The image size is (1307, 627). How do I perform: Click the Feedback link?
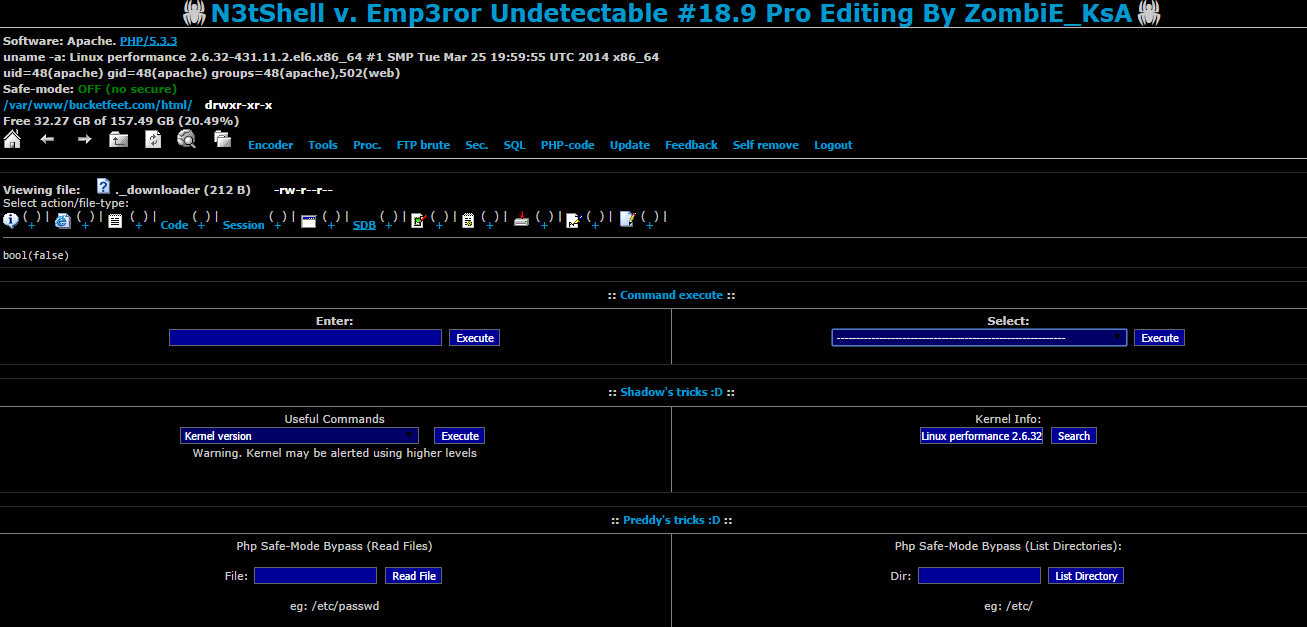click(691, 145)
